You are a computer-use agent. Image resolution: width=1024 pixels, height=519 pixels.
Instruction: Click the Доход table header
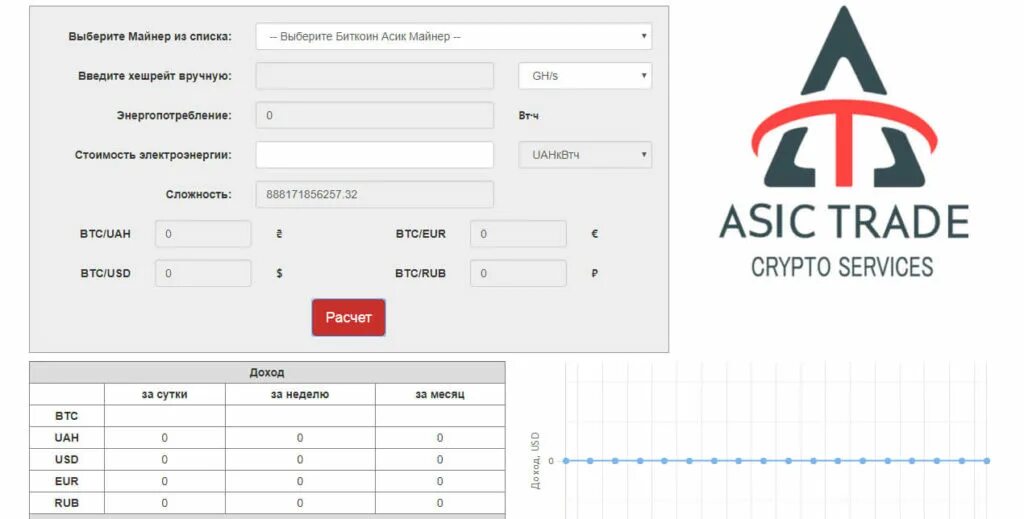(x=267, y=373)
